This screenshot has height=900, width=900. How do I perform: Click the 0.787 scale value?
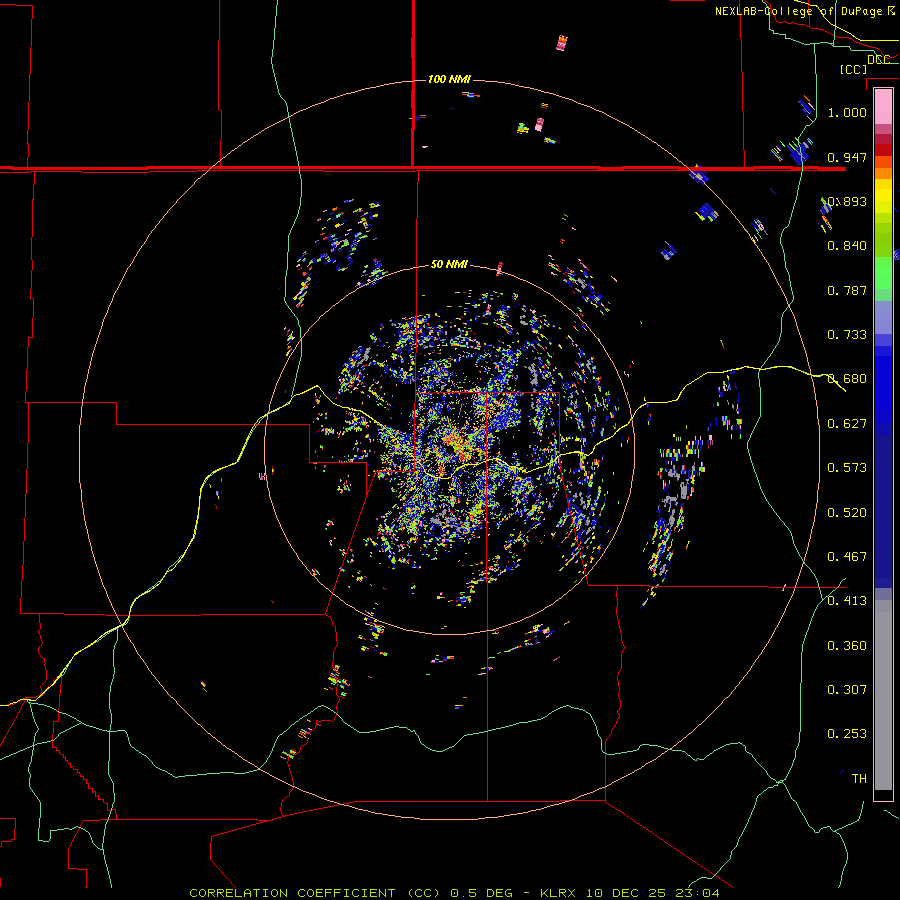tap(847, 290)
